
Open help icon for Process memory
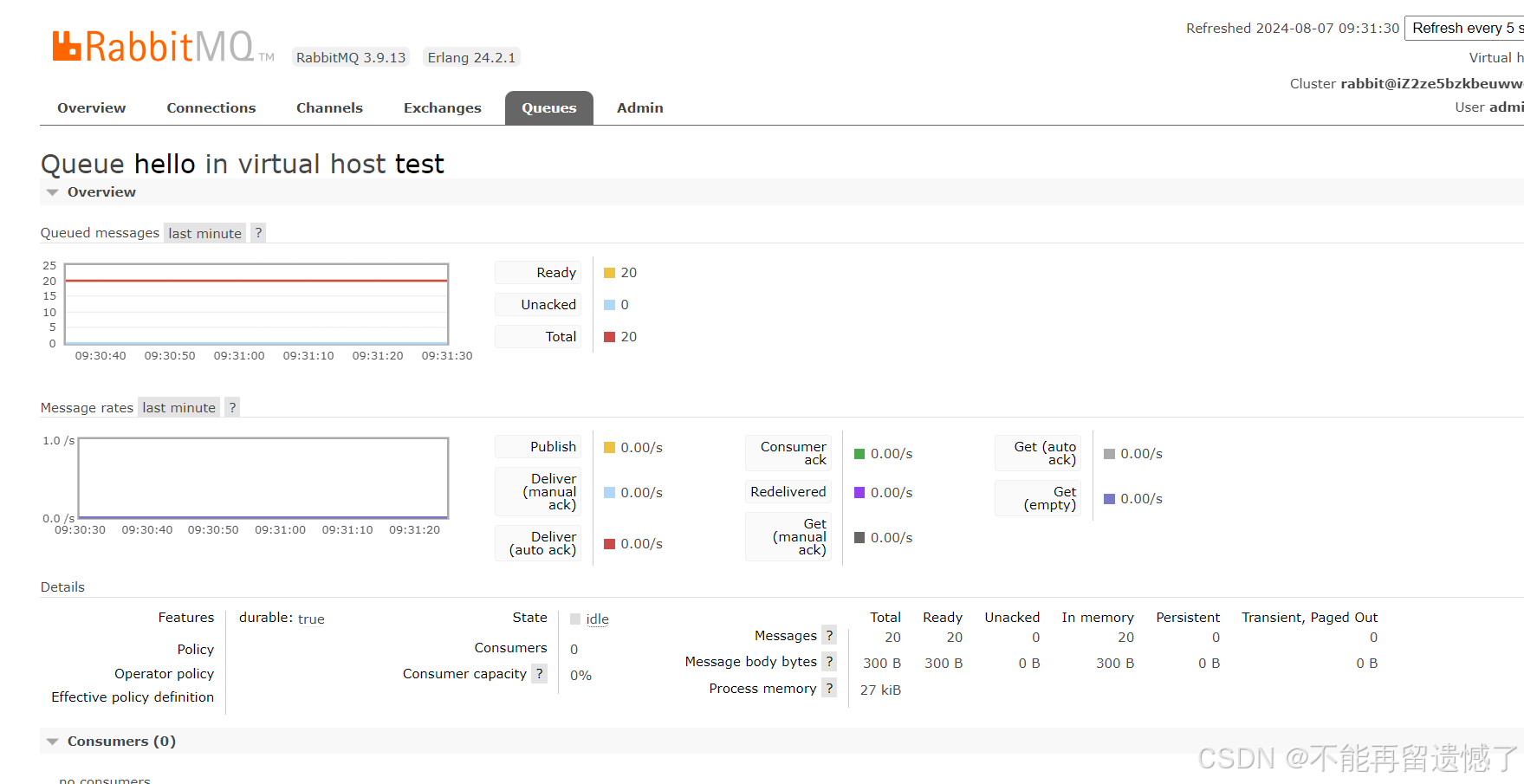pyautogui.click(x=829, y=689)
